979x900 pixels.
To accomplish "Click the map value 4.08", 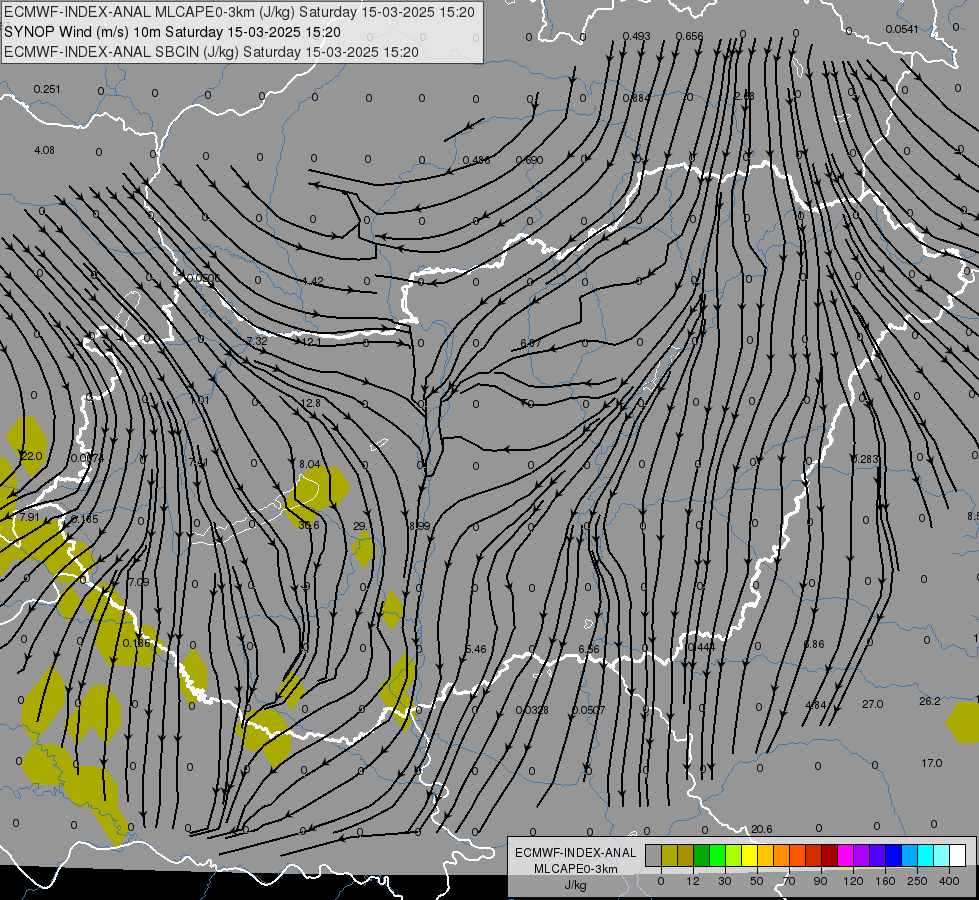I will [44, 151].
